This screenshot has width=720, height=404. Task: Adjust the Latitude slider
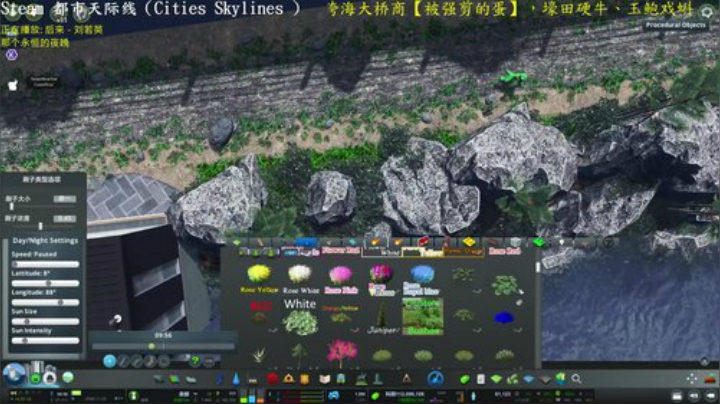[45, 283]
